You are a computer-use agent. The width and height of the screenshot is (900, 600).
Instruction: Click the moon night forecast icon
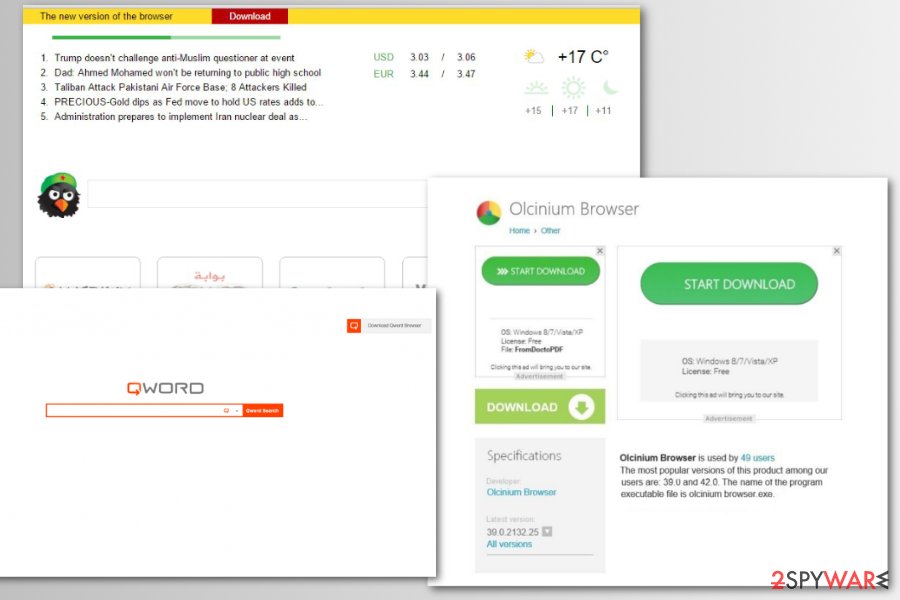(x=610, y=87)
